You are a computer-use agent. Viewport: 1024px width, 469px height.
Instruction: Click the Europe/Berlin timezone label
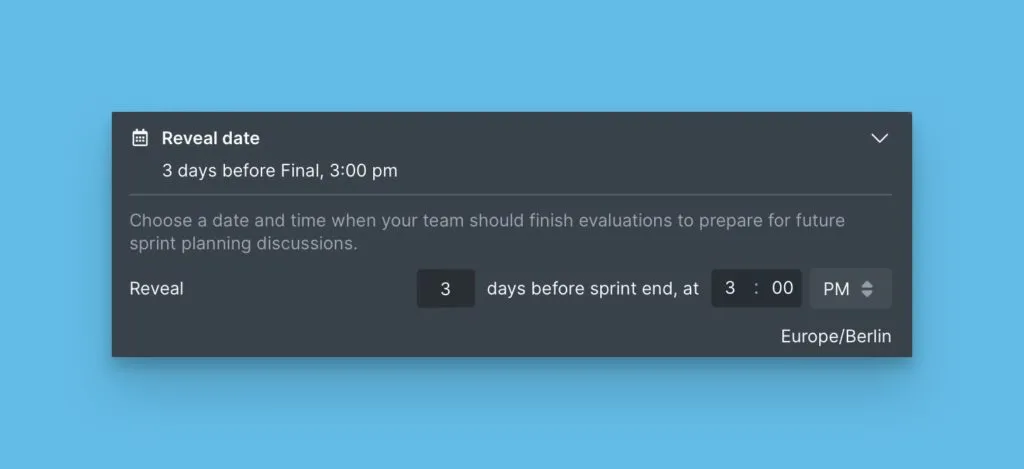pyautogui.click(x=835, y=336)
